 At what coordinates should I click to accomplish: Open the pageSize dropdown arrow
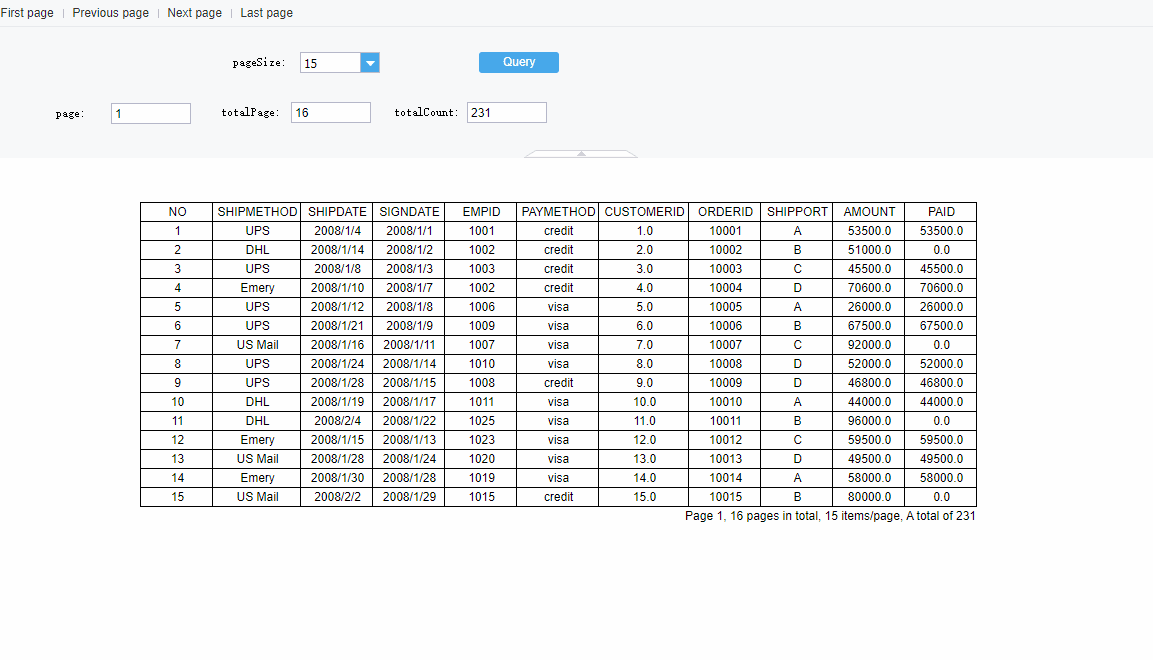pyautogui.click(x=370, y=62)
